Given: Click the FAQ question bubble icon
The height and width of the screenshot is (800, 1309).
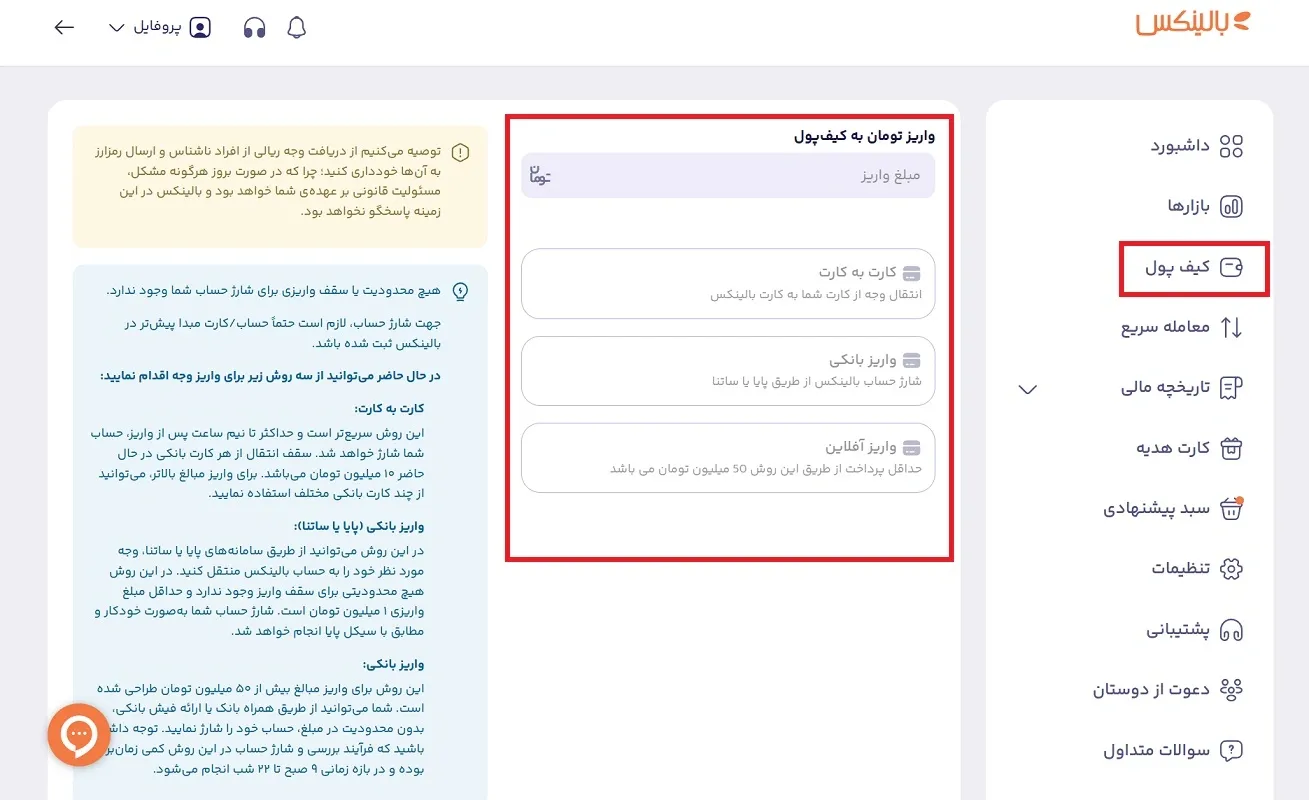Looking at the screenshot, I should tap(1232, 750).
